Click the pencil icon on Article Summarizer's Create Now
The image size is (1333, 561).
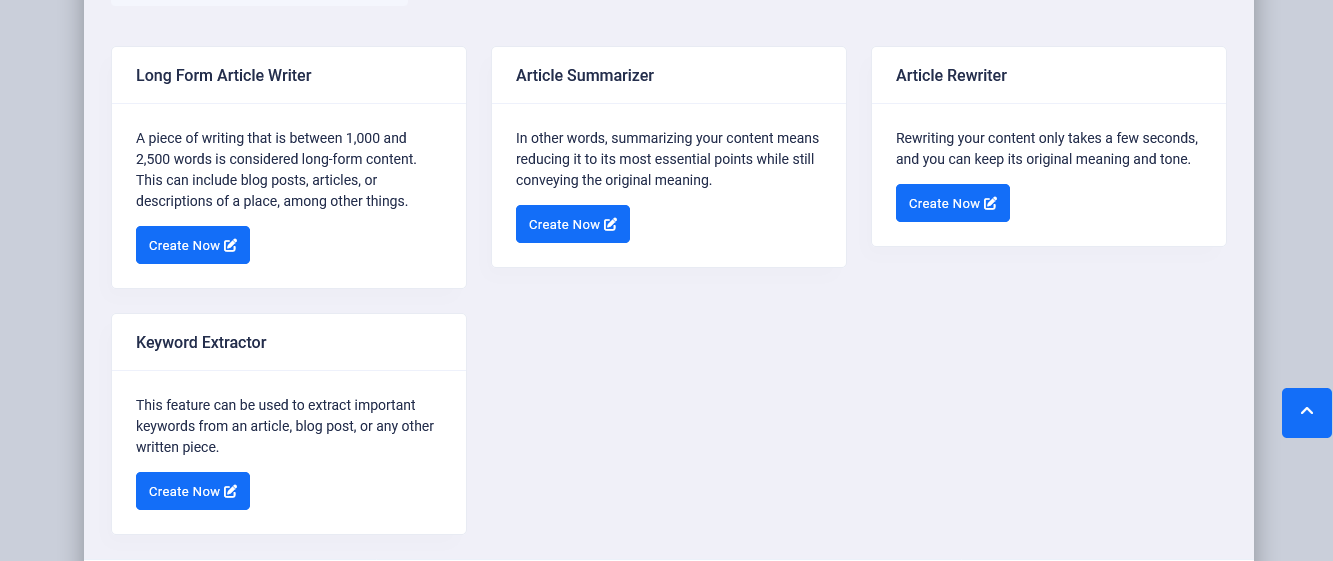coord(611,224)
